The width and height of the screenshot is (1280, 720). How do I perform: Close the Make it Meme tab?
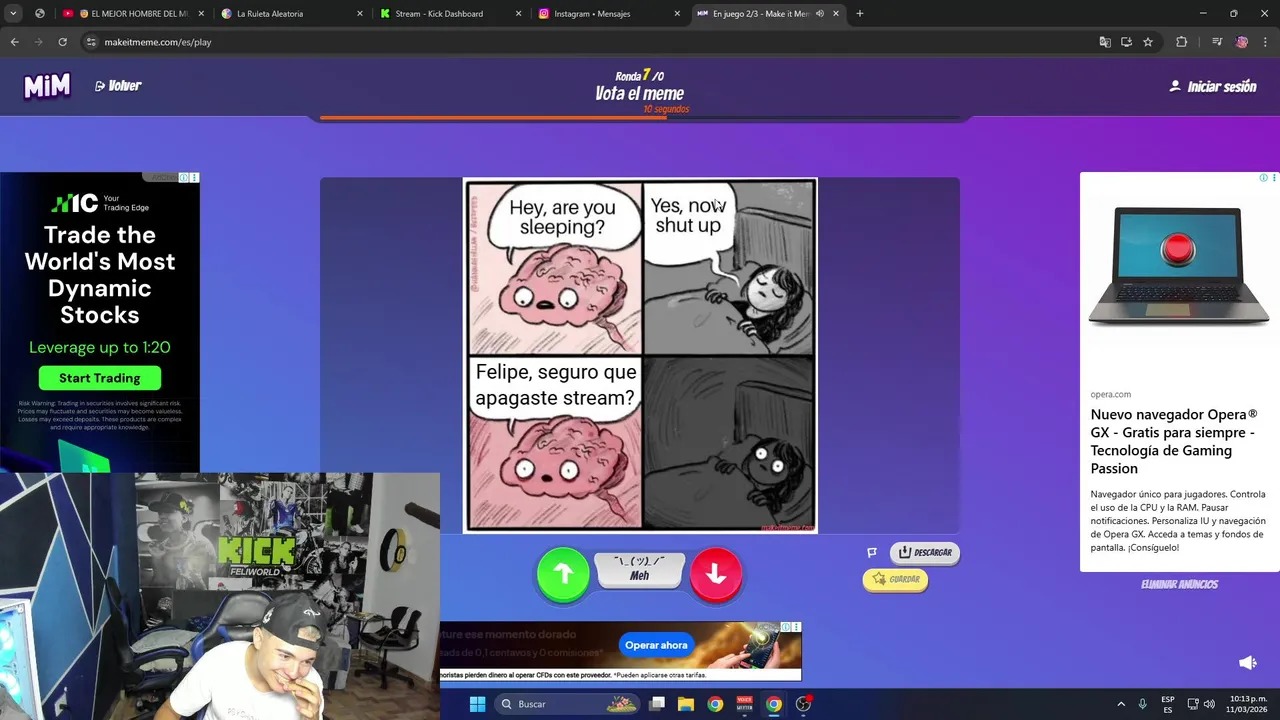pos(836,14)
